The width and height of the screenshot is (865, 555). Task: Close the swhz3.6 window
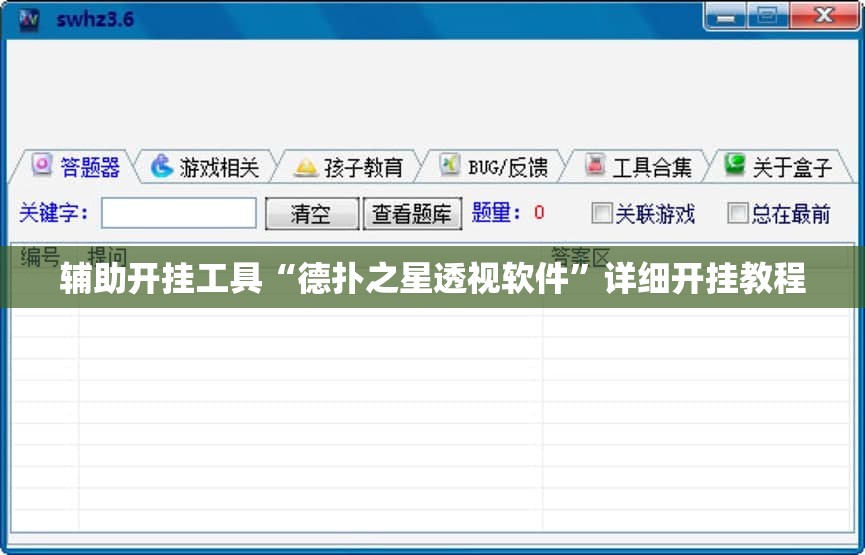824,16
